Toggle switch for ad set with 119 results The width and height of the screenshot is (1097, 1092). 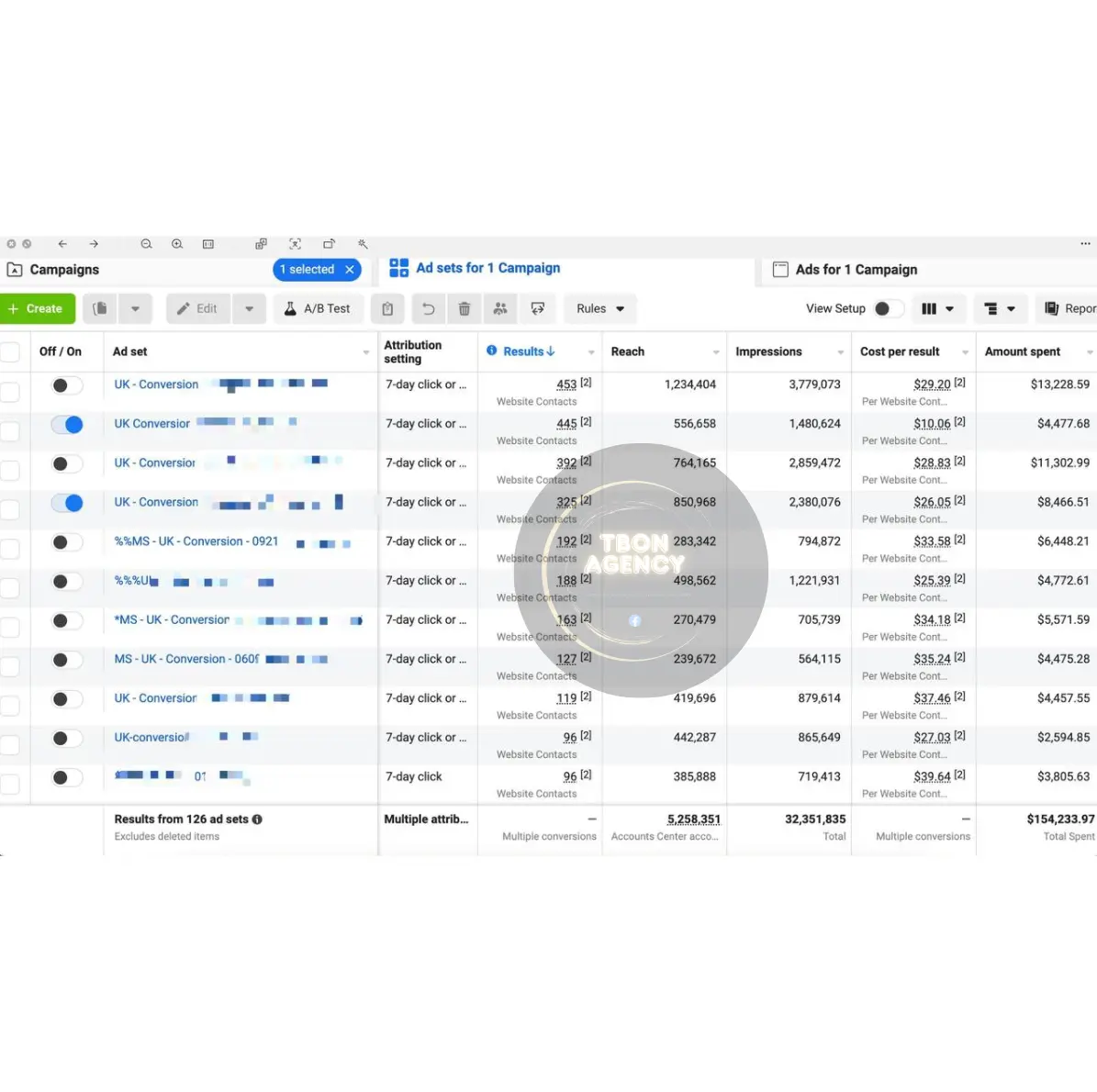tap(66, 699)
